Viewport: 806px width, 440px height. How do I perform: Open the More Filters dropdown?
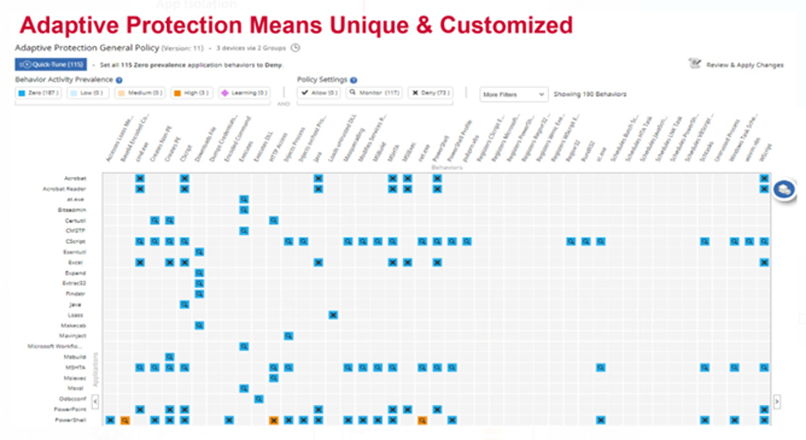(x=513, y=94)
